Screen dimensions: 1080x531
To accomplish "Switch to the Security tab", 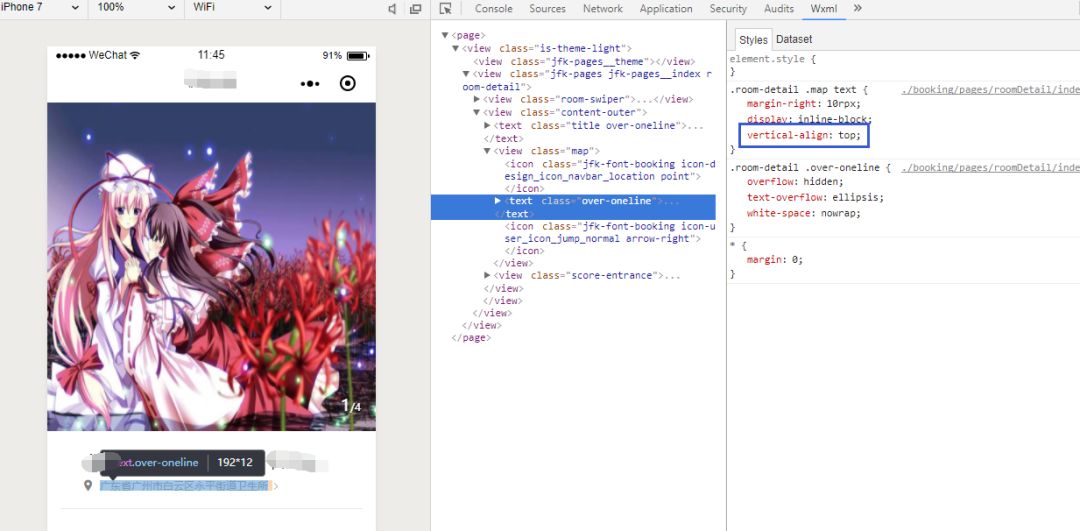I will point(728,9).
